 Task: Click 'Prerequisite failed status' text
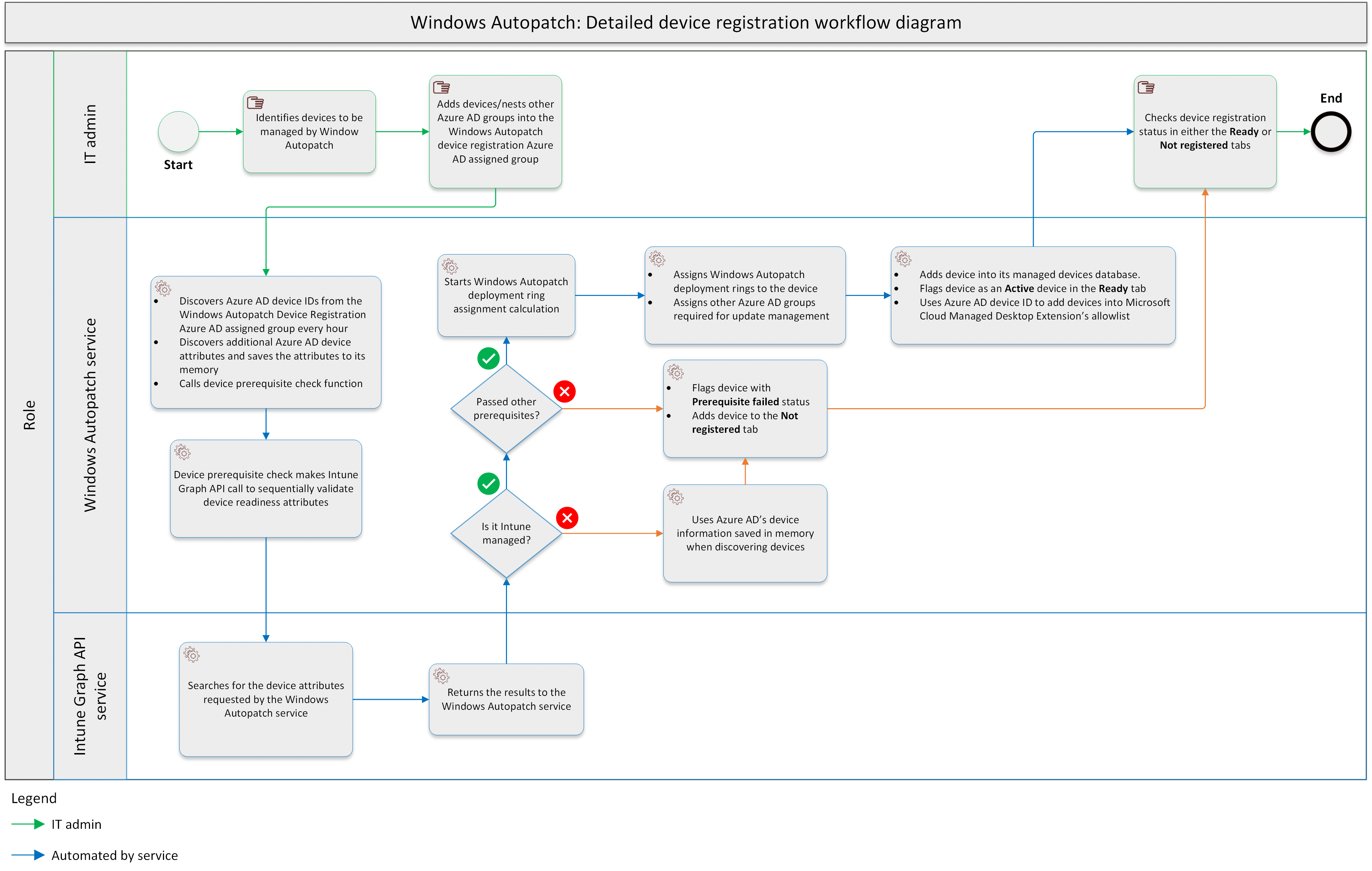point(750,402)
